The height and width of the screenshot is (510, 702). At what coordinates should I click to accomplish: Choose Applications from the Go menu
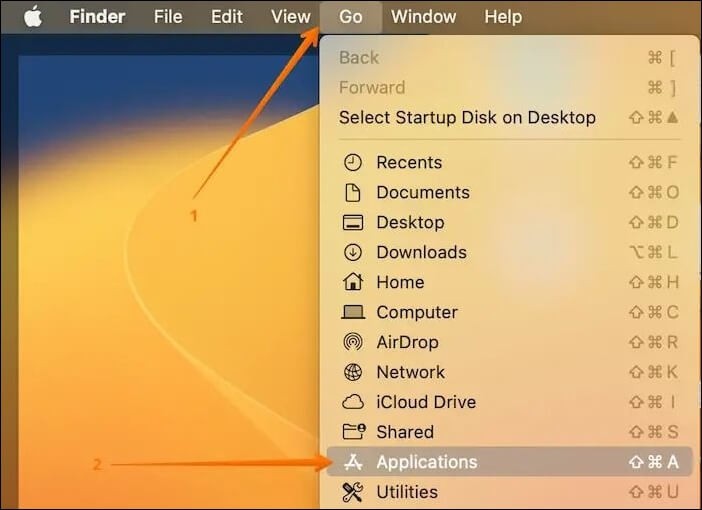point(426,462)
